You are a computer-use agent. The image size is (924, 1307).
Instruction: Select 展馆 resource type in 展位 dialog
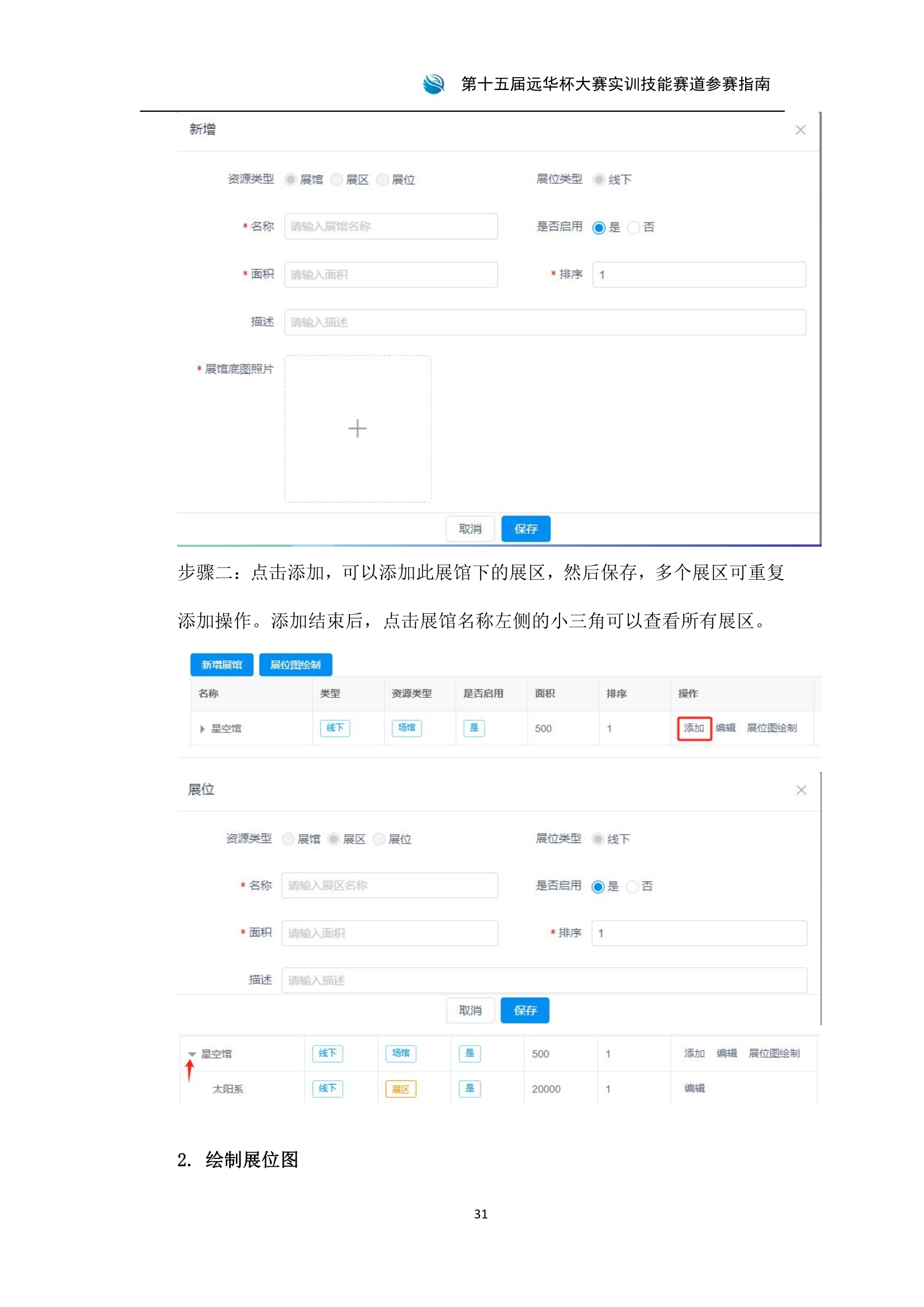288,839
